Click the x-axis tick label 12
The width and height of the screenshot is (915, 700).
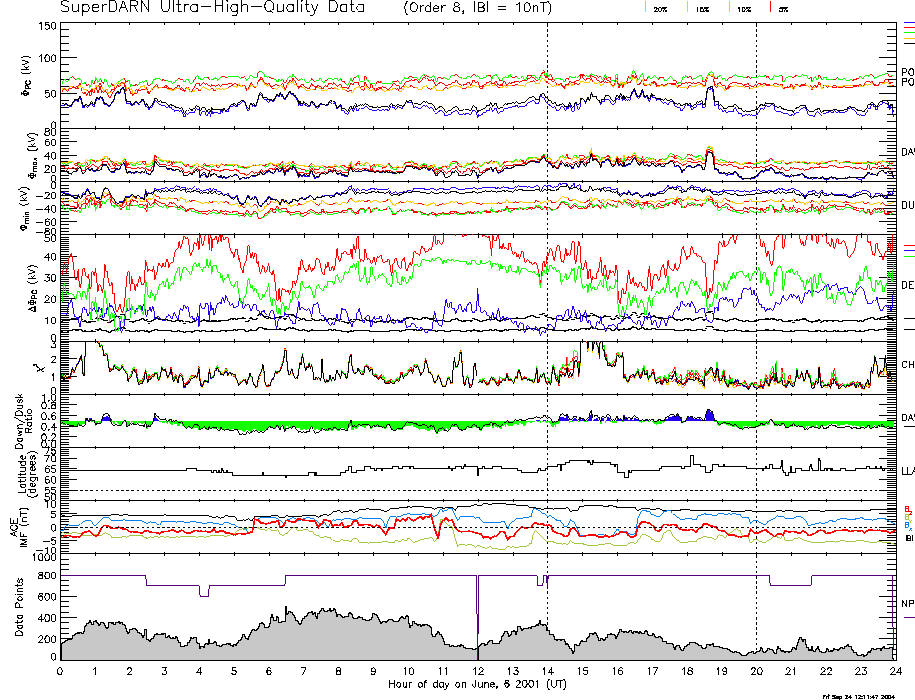(478, 672)
